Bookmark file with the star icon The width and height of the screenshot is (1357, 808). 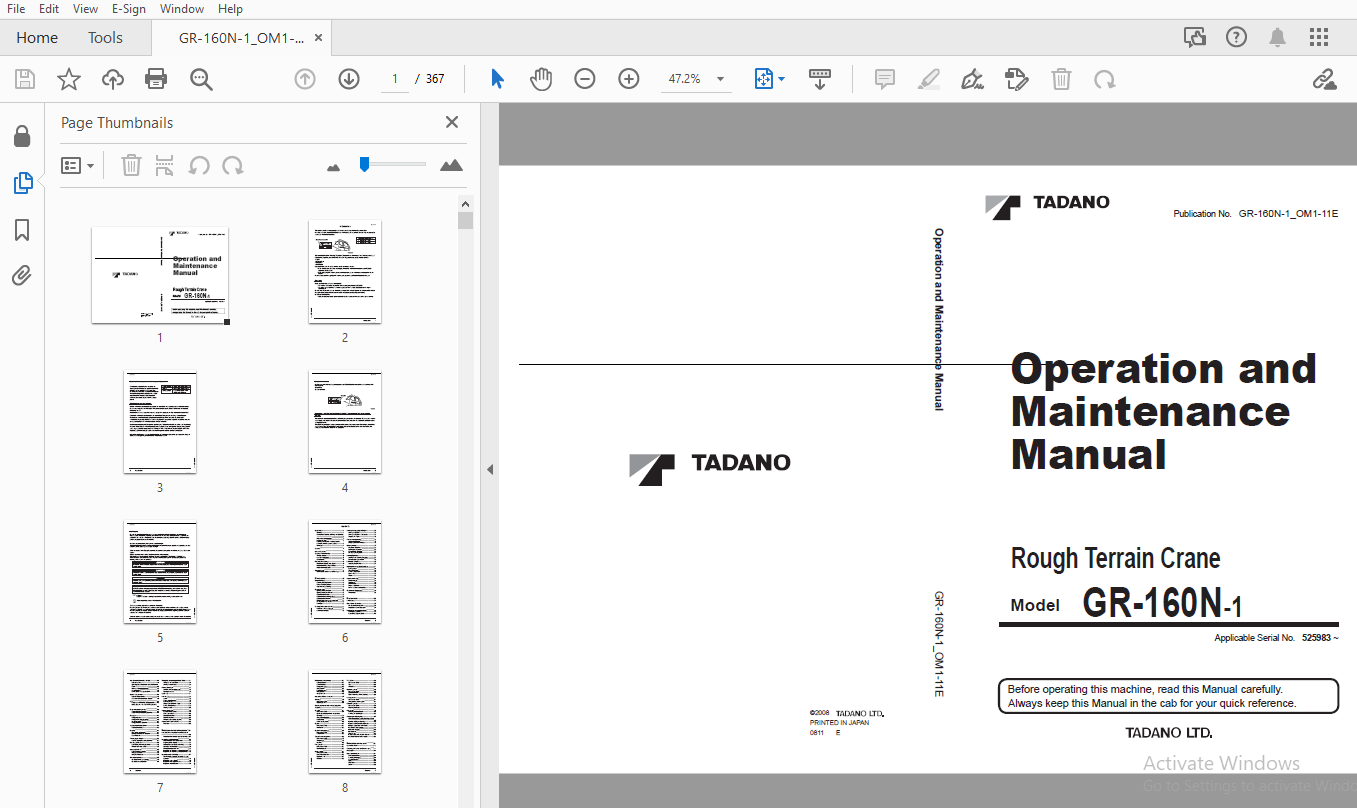(69, 79)
